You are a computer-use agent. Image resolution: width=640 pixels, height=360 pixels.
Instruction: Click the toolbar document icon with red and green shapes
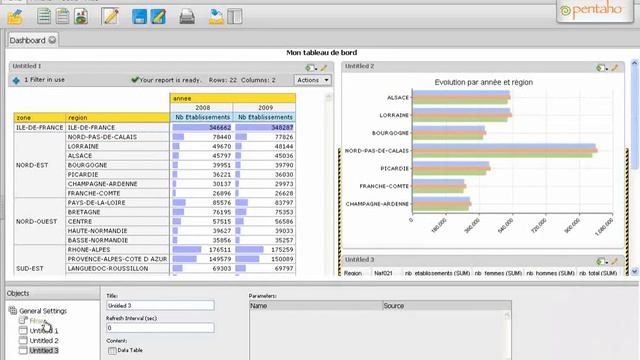[x=81, y=16]
